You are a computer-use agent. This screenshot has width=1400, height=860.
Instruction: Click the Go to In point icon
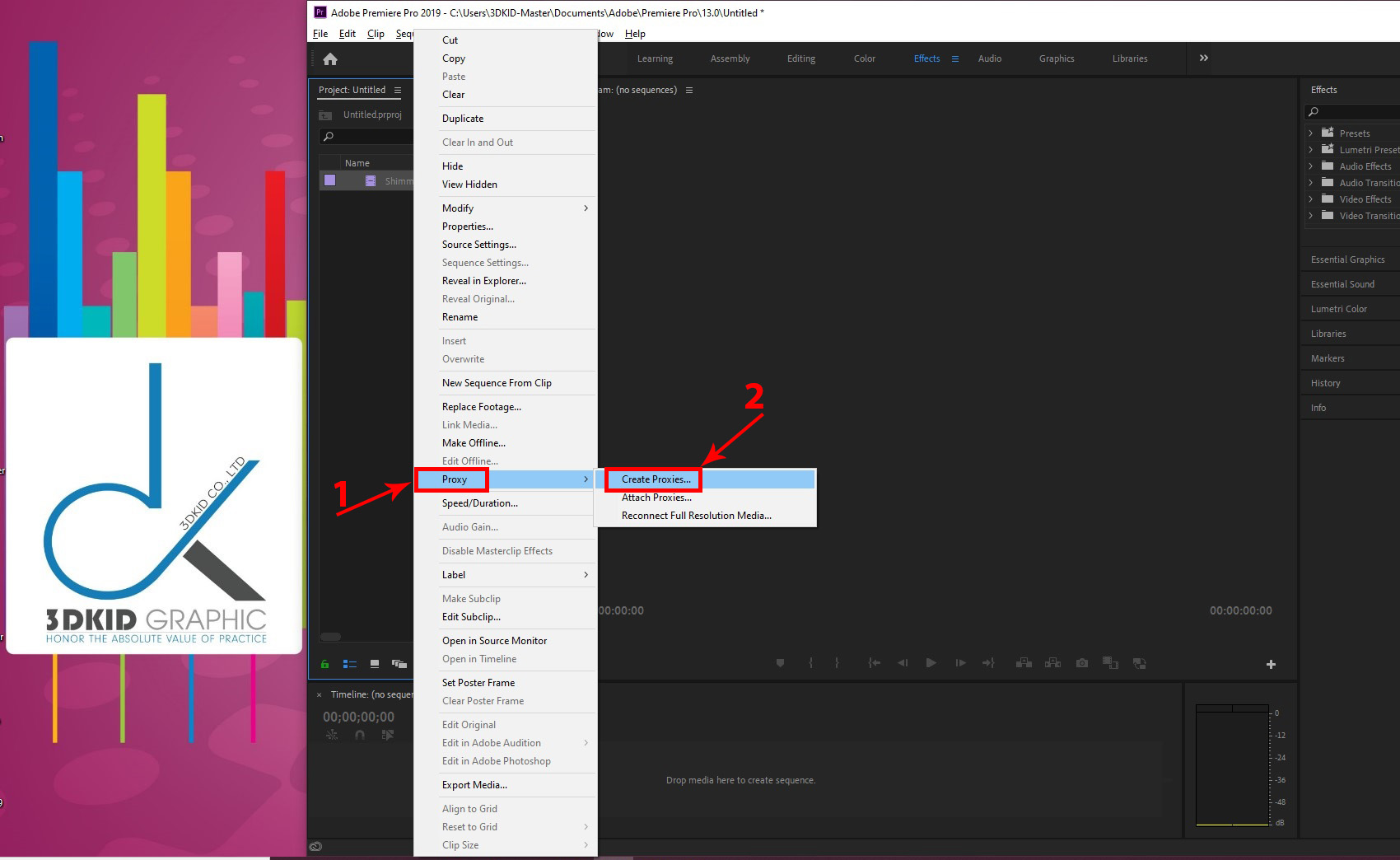click(874, 663)
